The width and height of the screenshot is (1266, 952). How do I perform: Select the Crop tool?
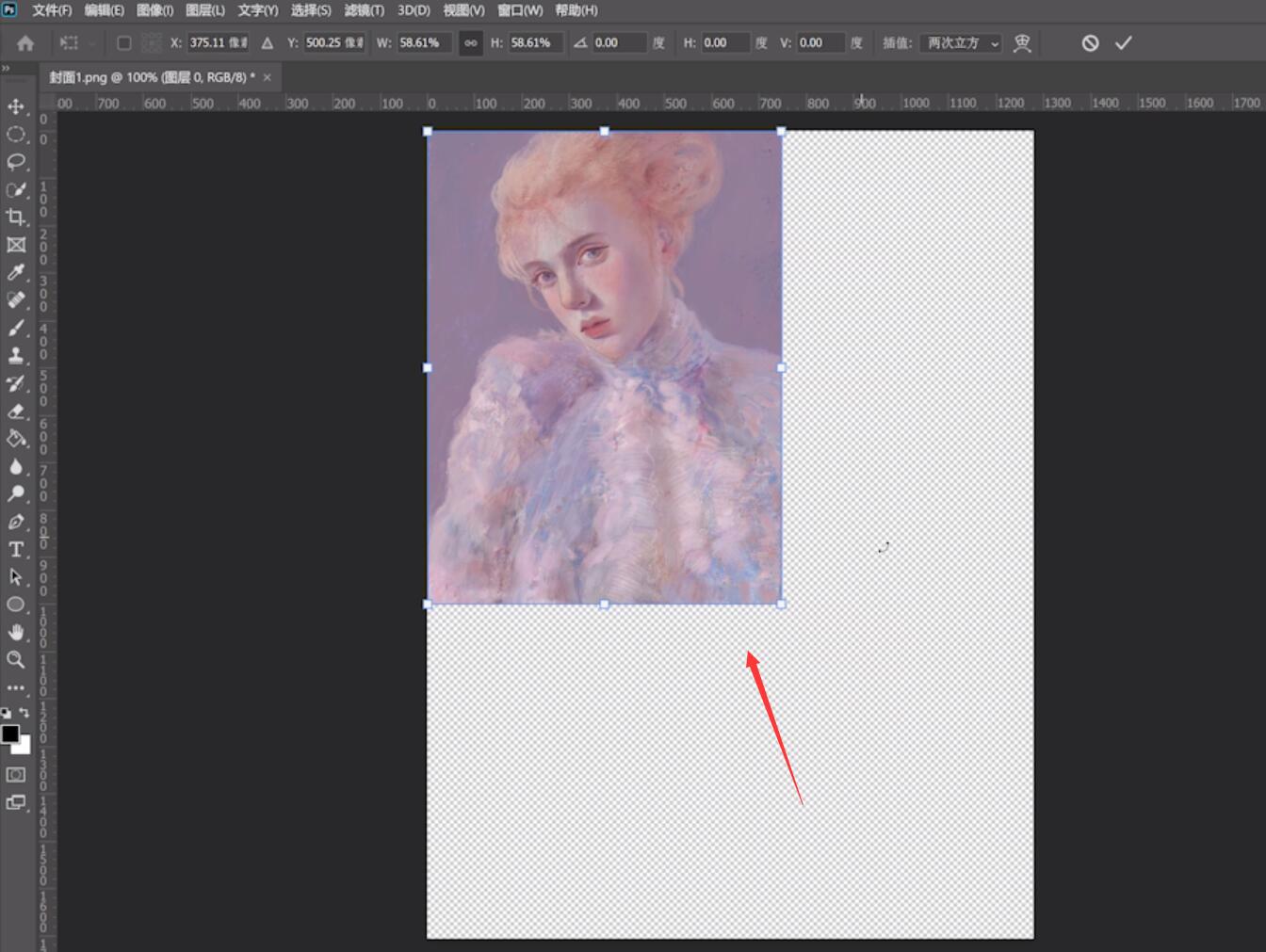(16, 218)
